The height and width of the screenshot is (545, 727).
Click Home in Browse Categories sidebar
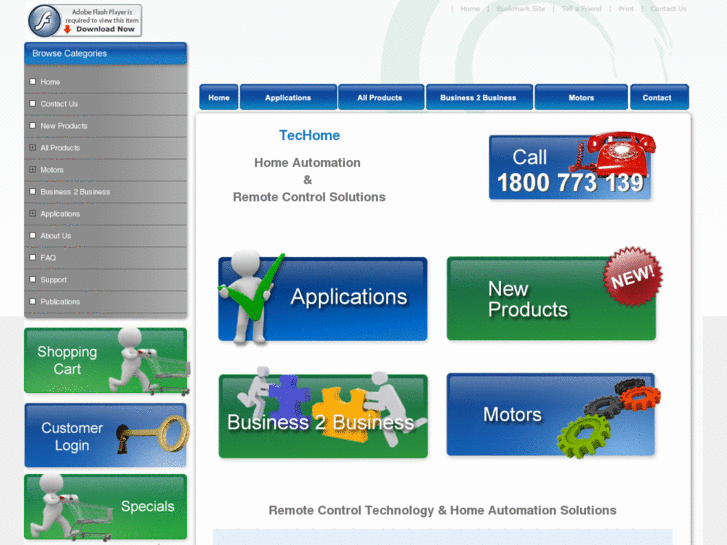(x=50, y=82)
